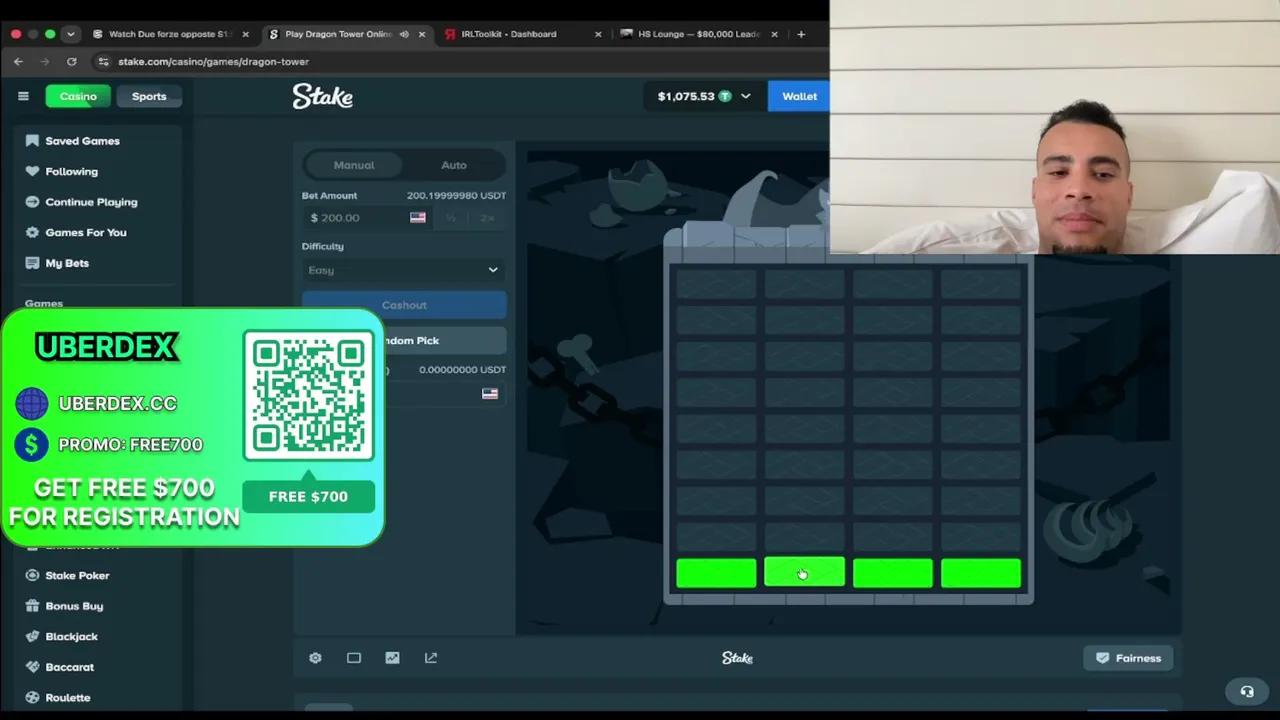Close the IRLToolkit Dashboard tab
Screen dimensions: 1280x720
(x=598, y=34)
